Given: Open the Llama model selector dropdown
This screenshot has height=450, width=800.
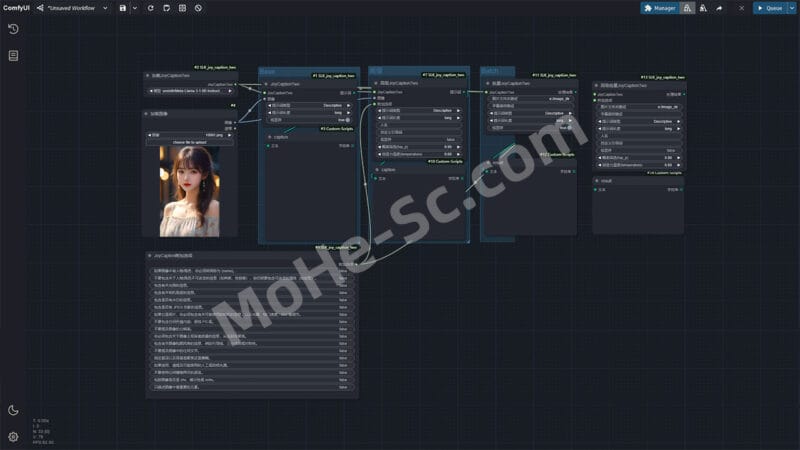Looking at the screenshot, I should pyautogui.click(x=190, y=90).
